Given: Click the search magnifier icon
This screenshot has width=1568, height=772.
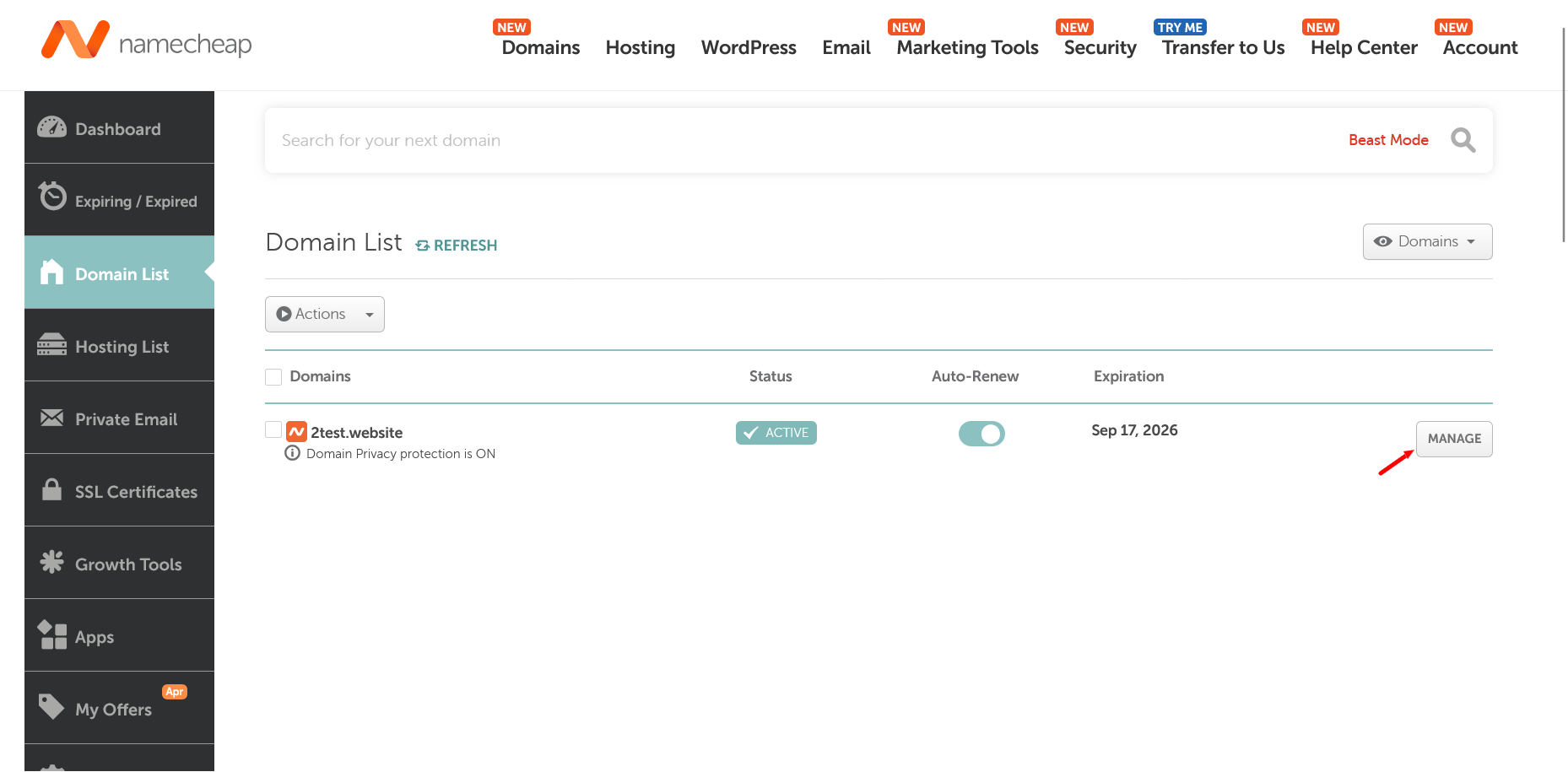Looking at the screenshot, I should click(1463, 140).
